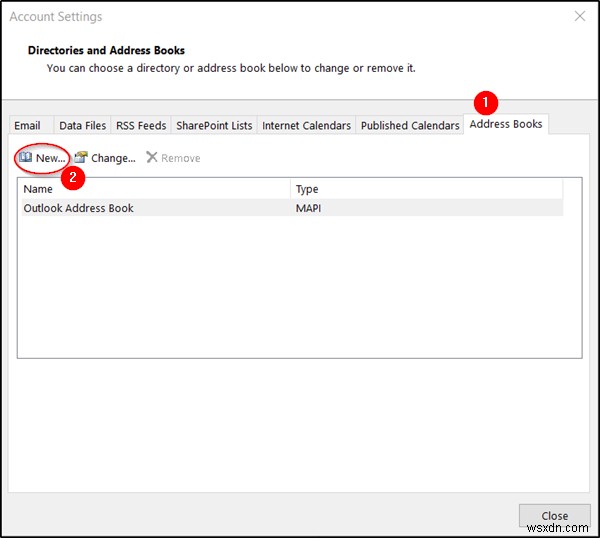
Task: Click the New... label text
Action: [x=51, y=158]
